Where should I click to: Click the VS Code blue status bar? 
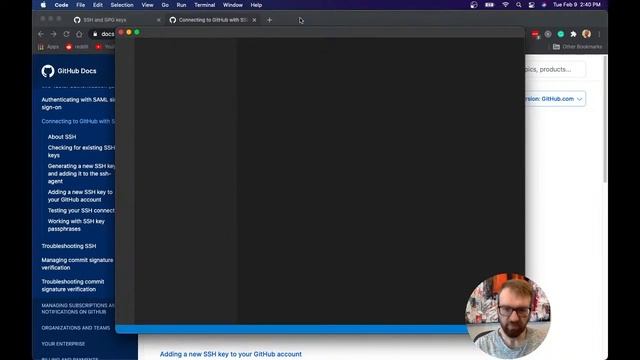pyautogui.click(x=291, y=329)
